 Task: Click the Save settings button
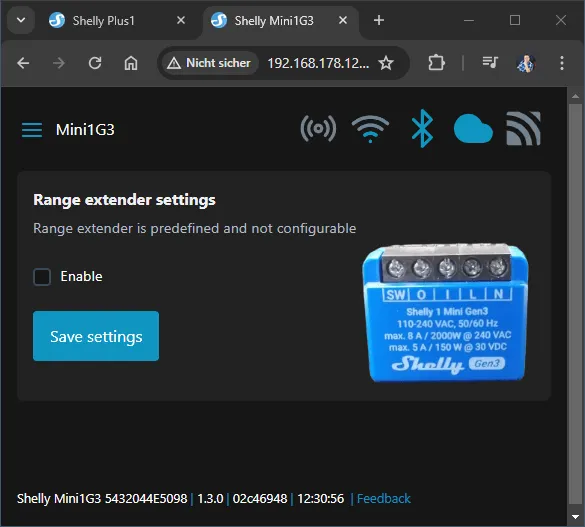point(96,336)
